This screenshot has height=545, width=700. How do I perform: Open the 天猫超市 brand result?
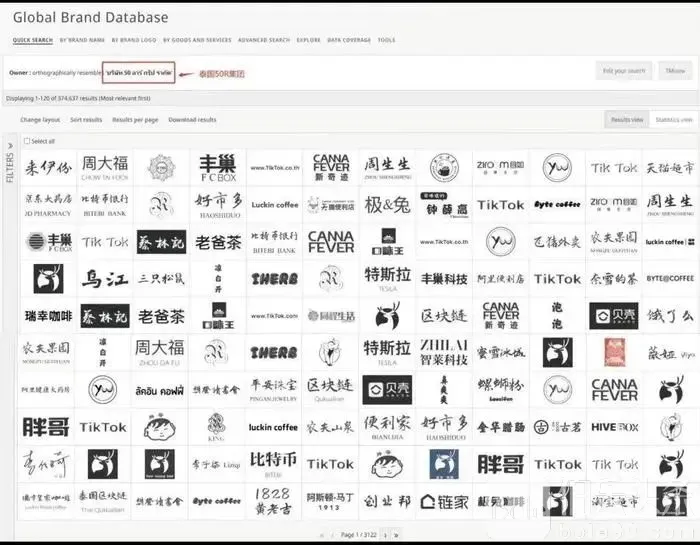[670, 168]
